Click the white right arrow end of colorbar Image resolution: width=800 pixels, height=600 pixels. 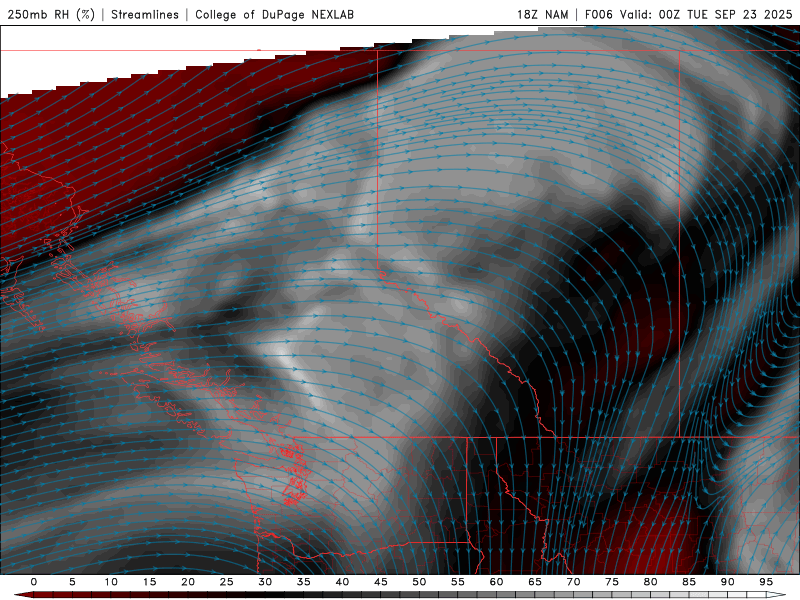click(x=777, y=595)
